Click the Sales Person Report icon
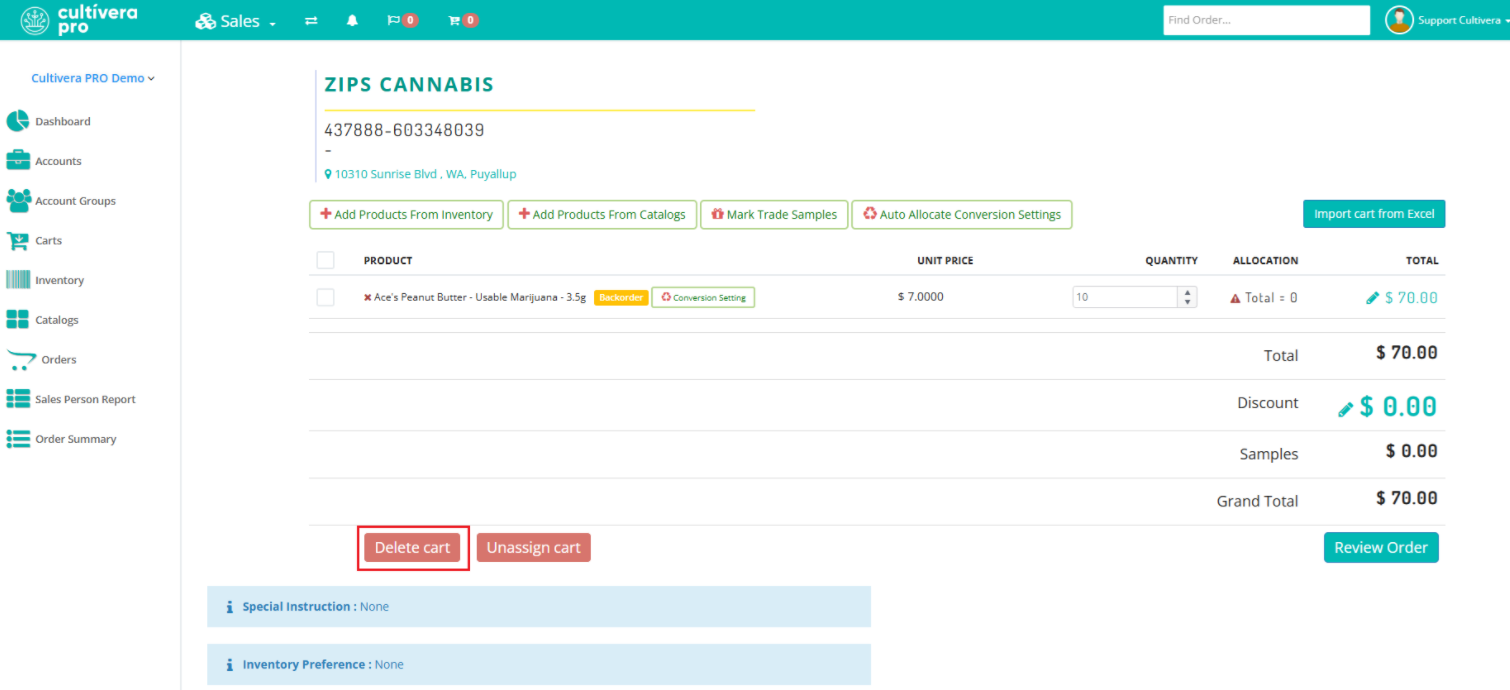Screen dimensions: 1510x690 (x=18, y=399)
